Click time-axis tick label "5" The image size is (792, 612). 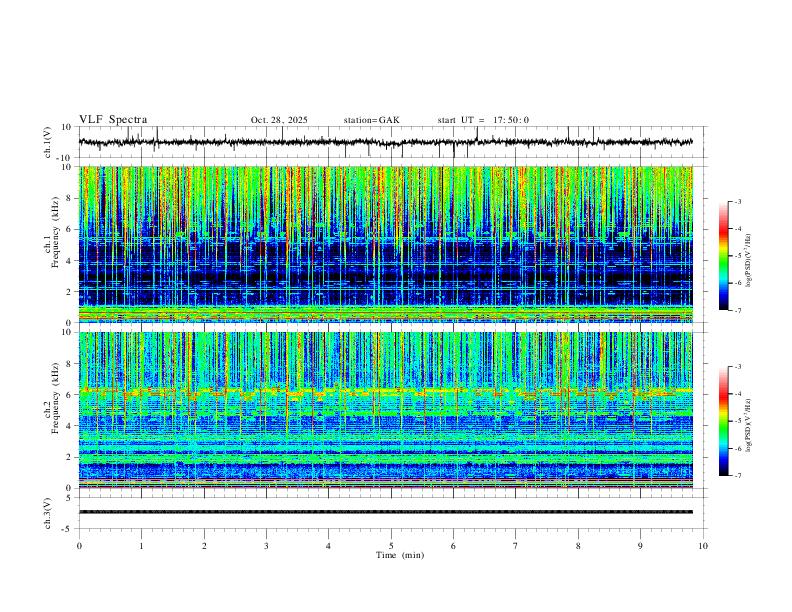391,546
